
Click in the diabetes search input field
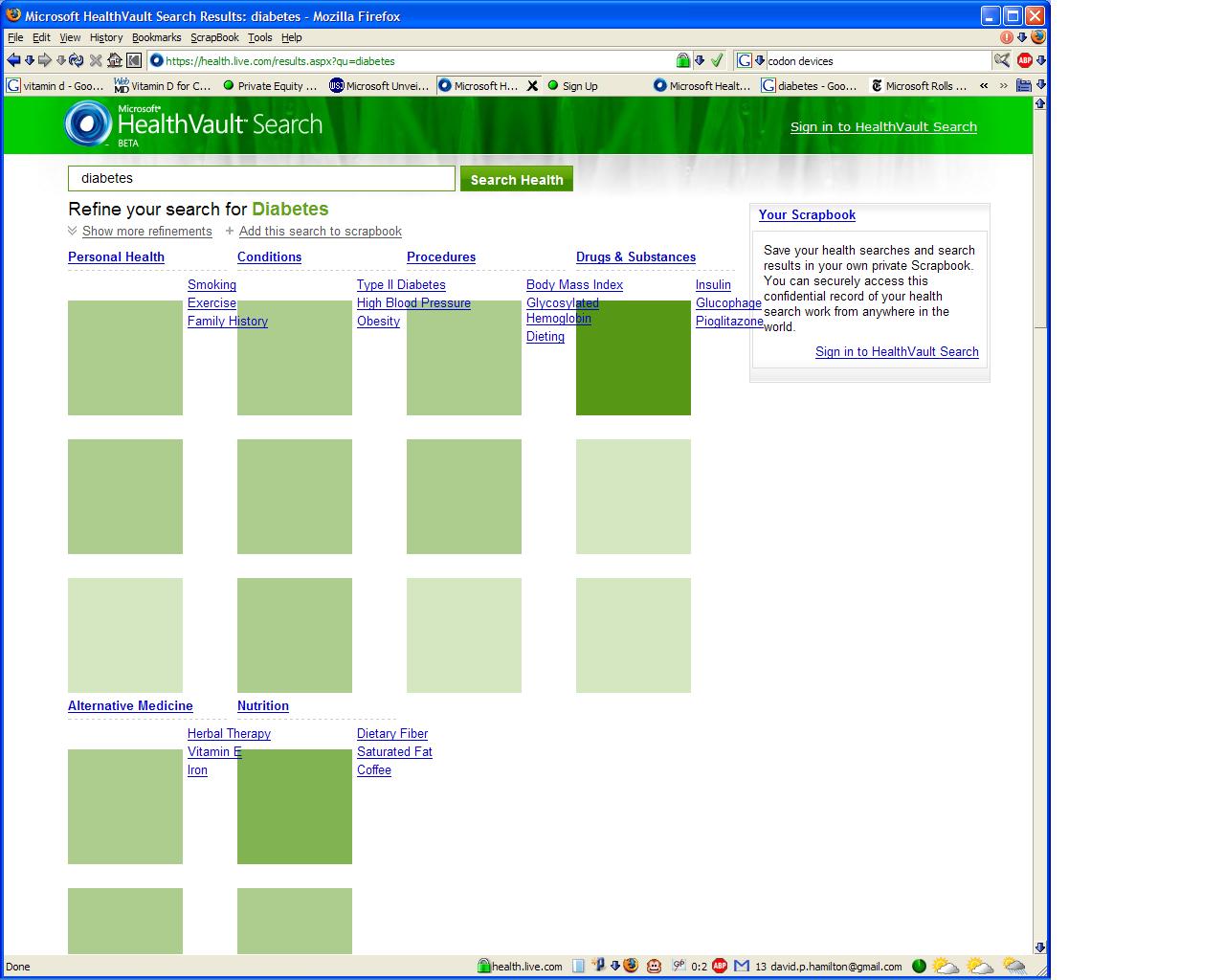(x=261, y=178)
